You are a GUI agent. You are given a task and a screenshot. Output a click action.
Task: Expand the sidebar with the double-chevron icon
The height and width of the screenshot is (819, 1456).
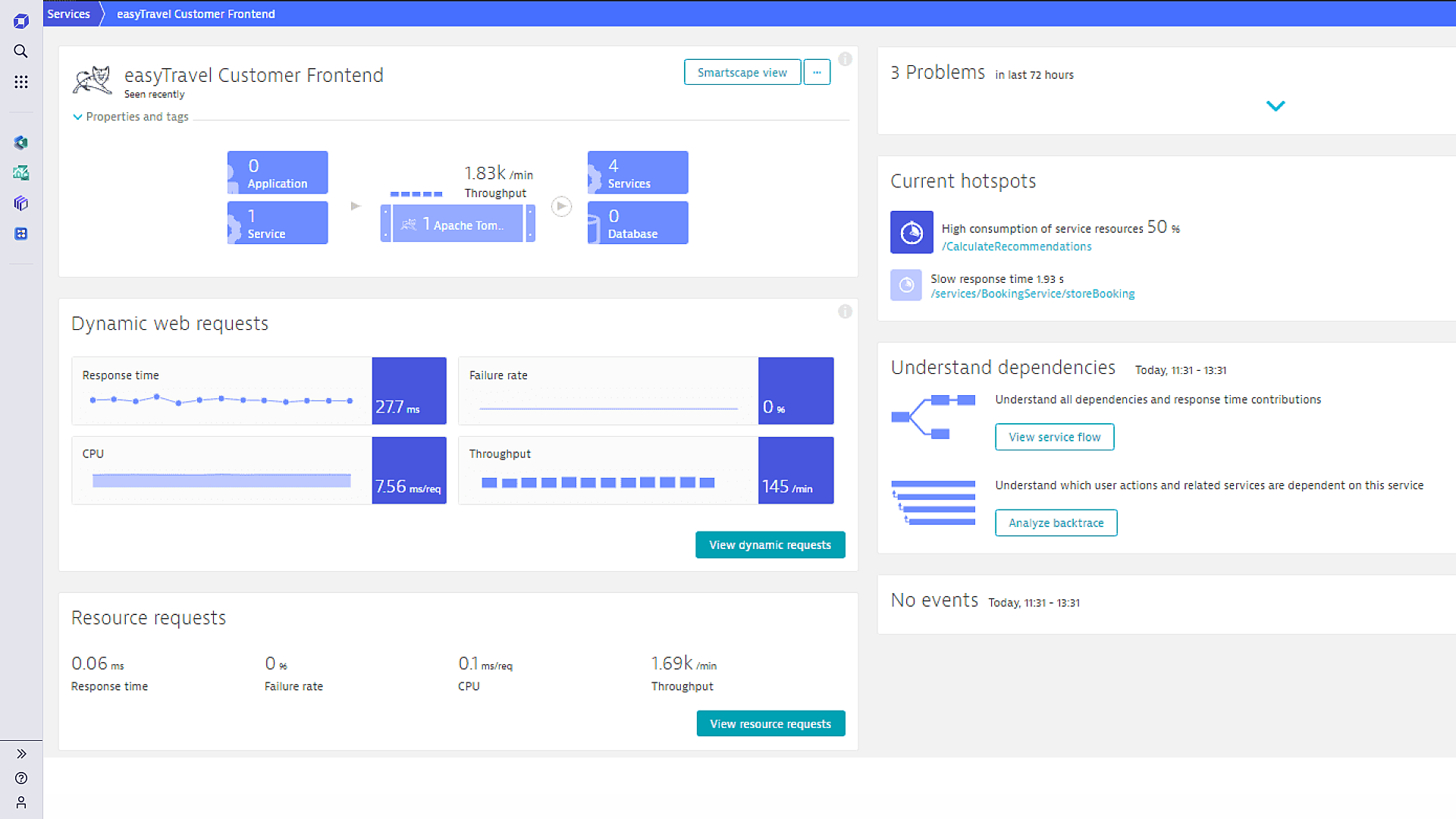click(21, 754)
